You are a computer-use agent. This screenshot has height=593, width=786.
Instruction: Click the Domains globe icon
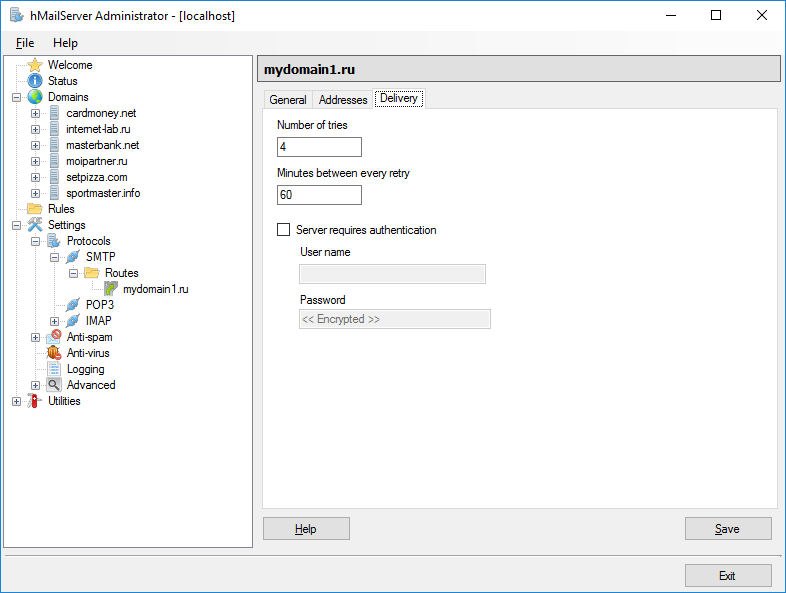pos(35,97)
